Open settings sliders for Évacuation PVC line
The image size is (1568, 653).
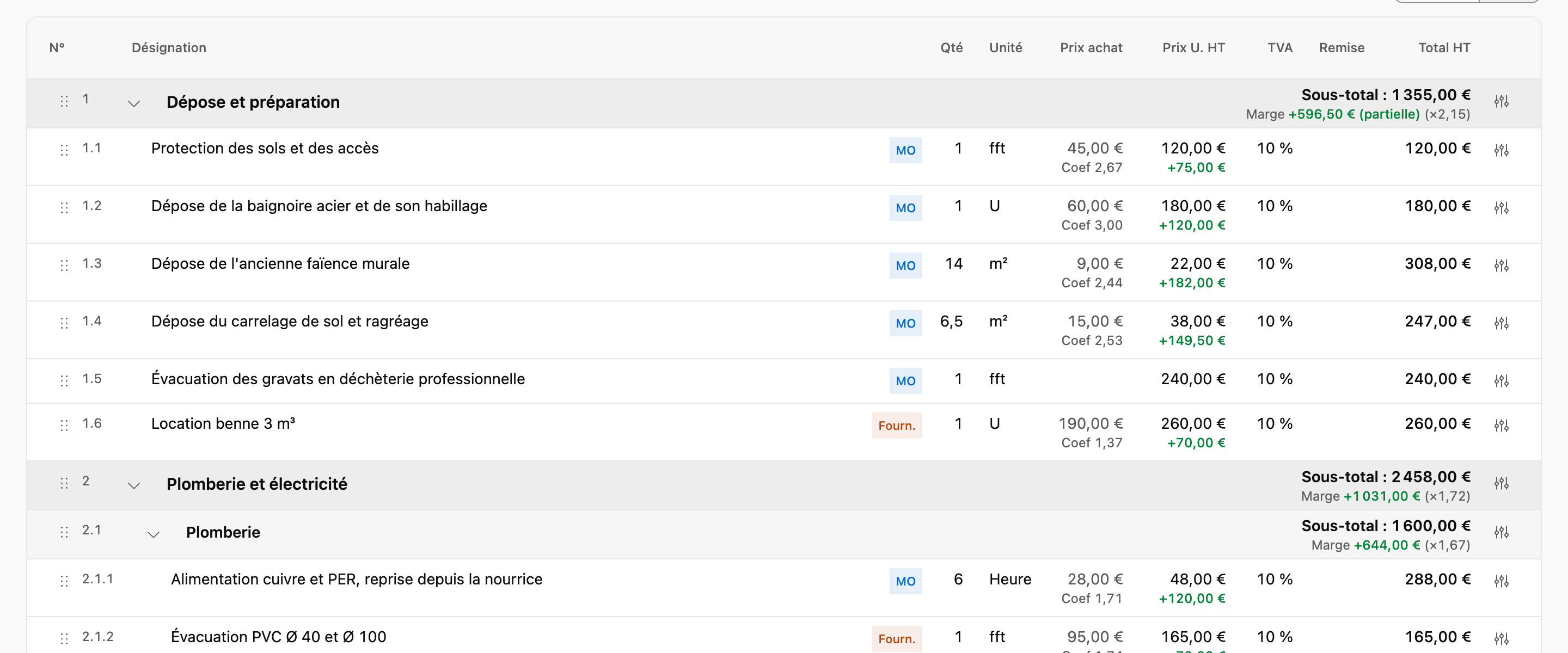coord(1501,638)
